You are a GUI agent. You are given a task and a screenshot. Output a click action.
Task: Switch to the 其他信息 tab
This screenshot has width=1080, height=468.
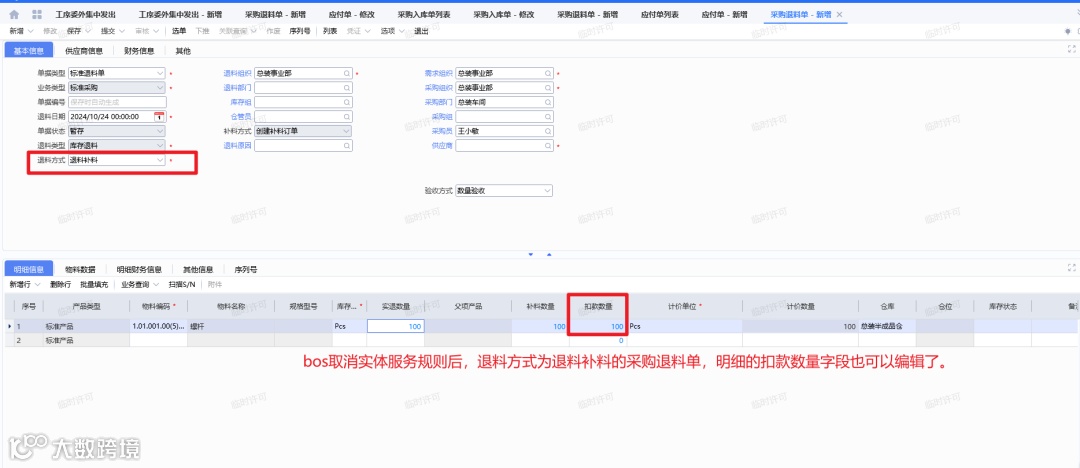point(198,269)
